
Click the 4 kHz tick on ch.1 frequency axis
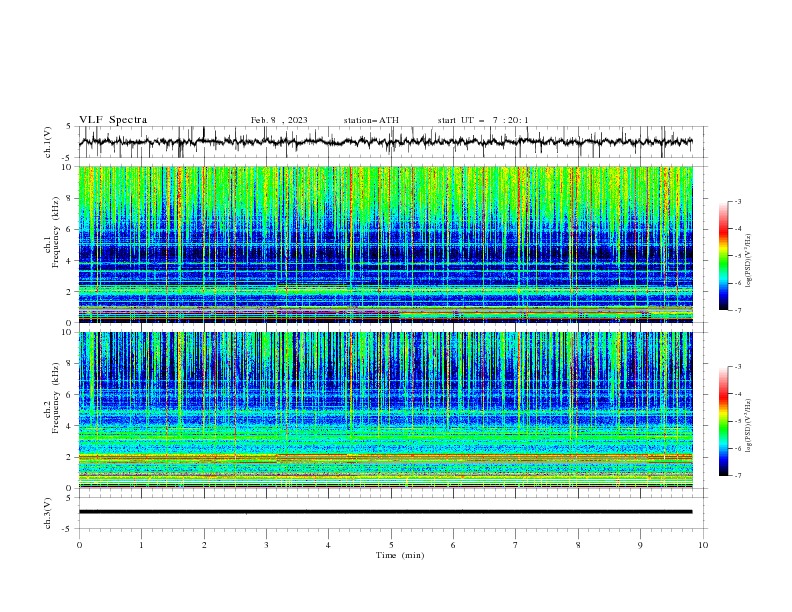(70, 261)
